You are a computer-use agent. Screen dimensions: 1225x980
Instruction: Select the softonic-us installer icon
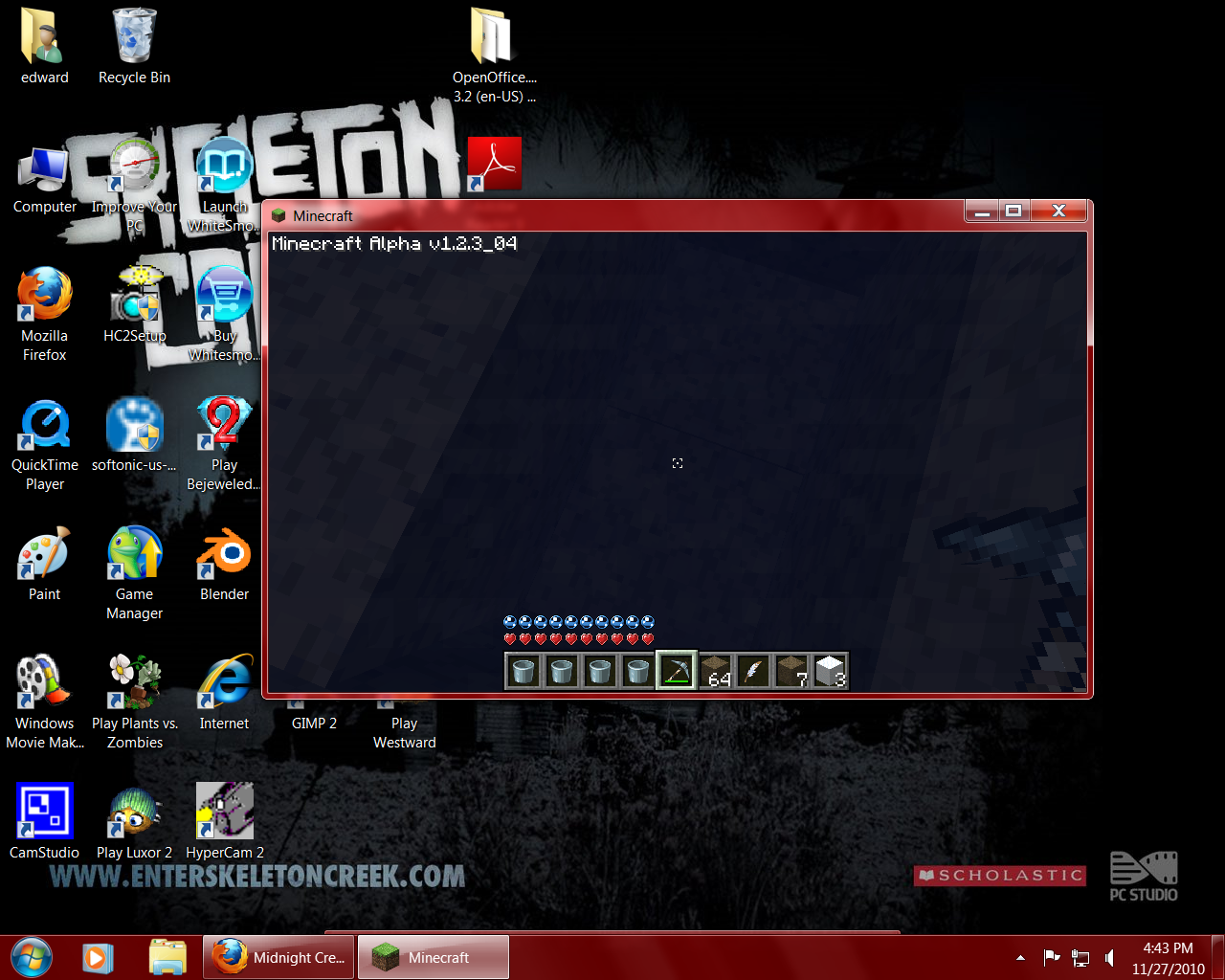click(x=134, y=434)
